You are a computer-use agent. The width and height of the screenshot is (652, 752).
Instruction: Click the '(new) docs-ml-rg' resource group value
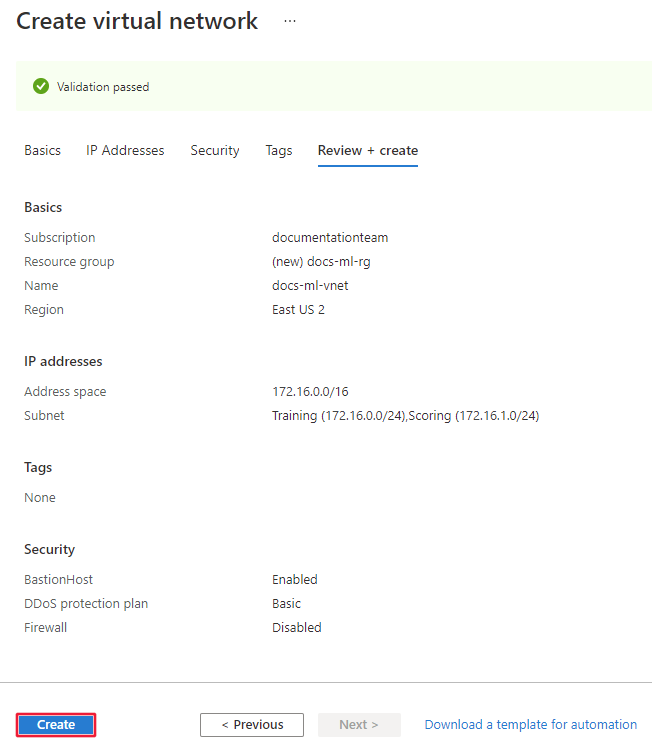click(x=321, y=262)
